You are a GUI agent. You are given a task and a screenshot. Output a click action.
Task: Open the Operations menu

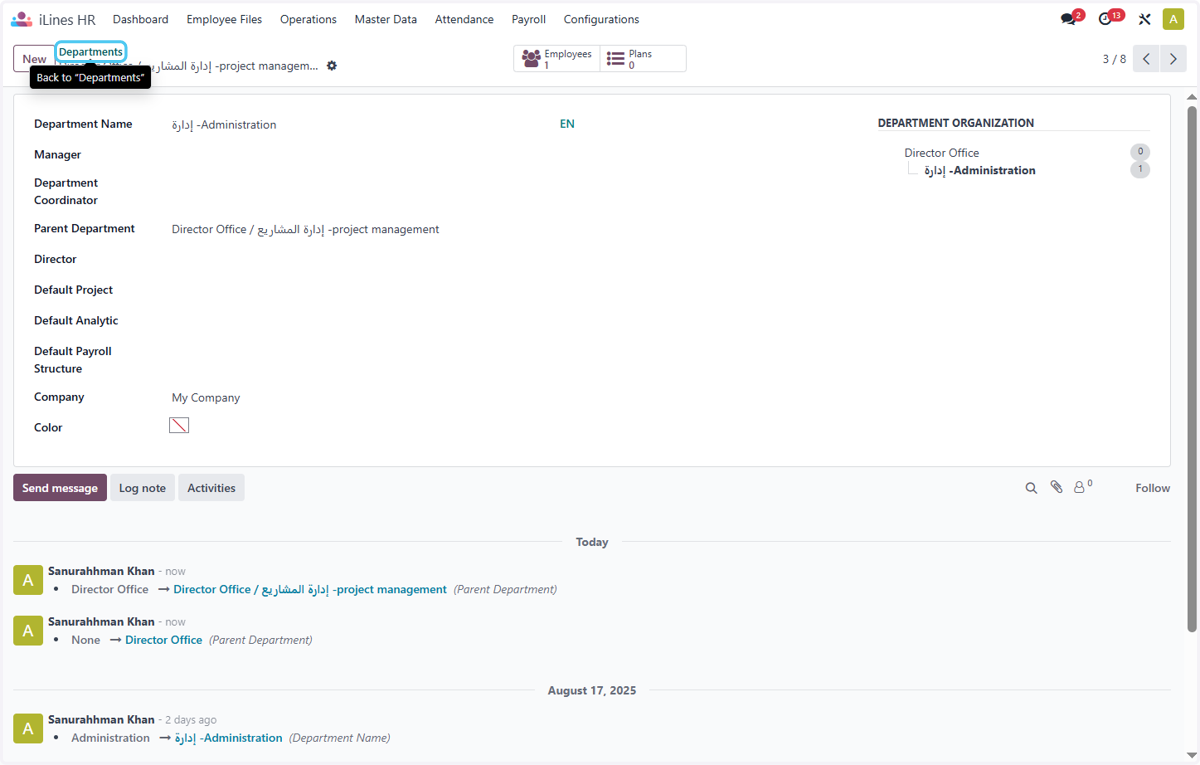click(308, 19)
